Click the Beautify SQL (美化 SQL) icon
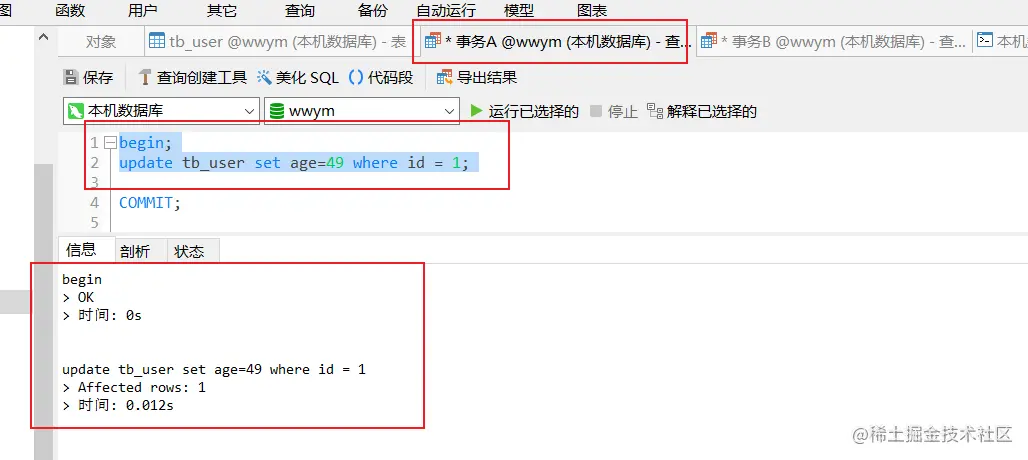Image resolution: width=1028 pixels, height=460 pixels. coord(264,77)
